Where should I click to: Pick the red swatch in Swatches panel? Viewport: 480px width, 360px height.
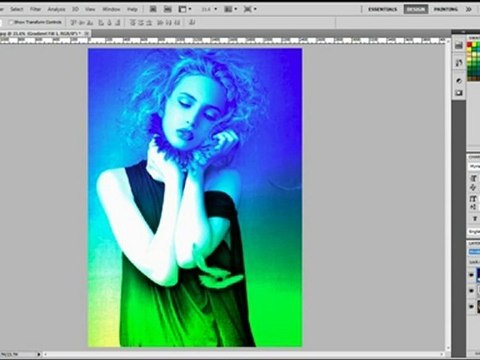coord(470,44)
